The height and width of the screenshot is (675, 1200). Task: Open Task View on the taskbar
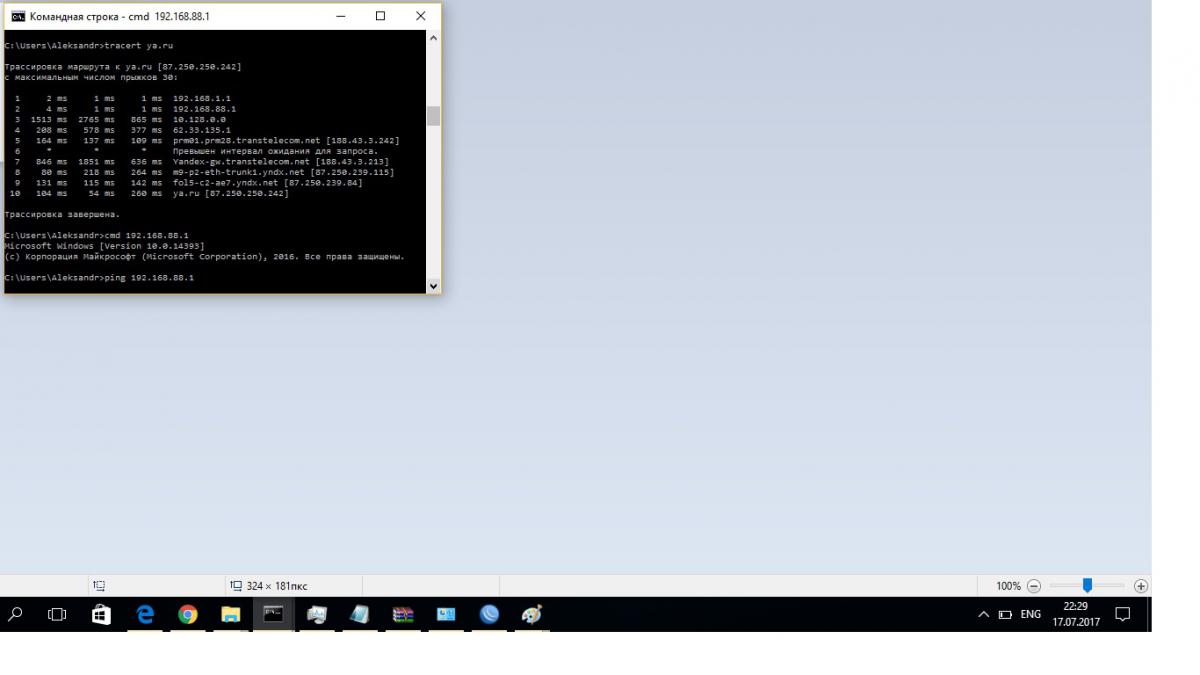pyautogui.click(x=58, y=615)
